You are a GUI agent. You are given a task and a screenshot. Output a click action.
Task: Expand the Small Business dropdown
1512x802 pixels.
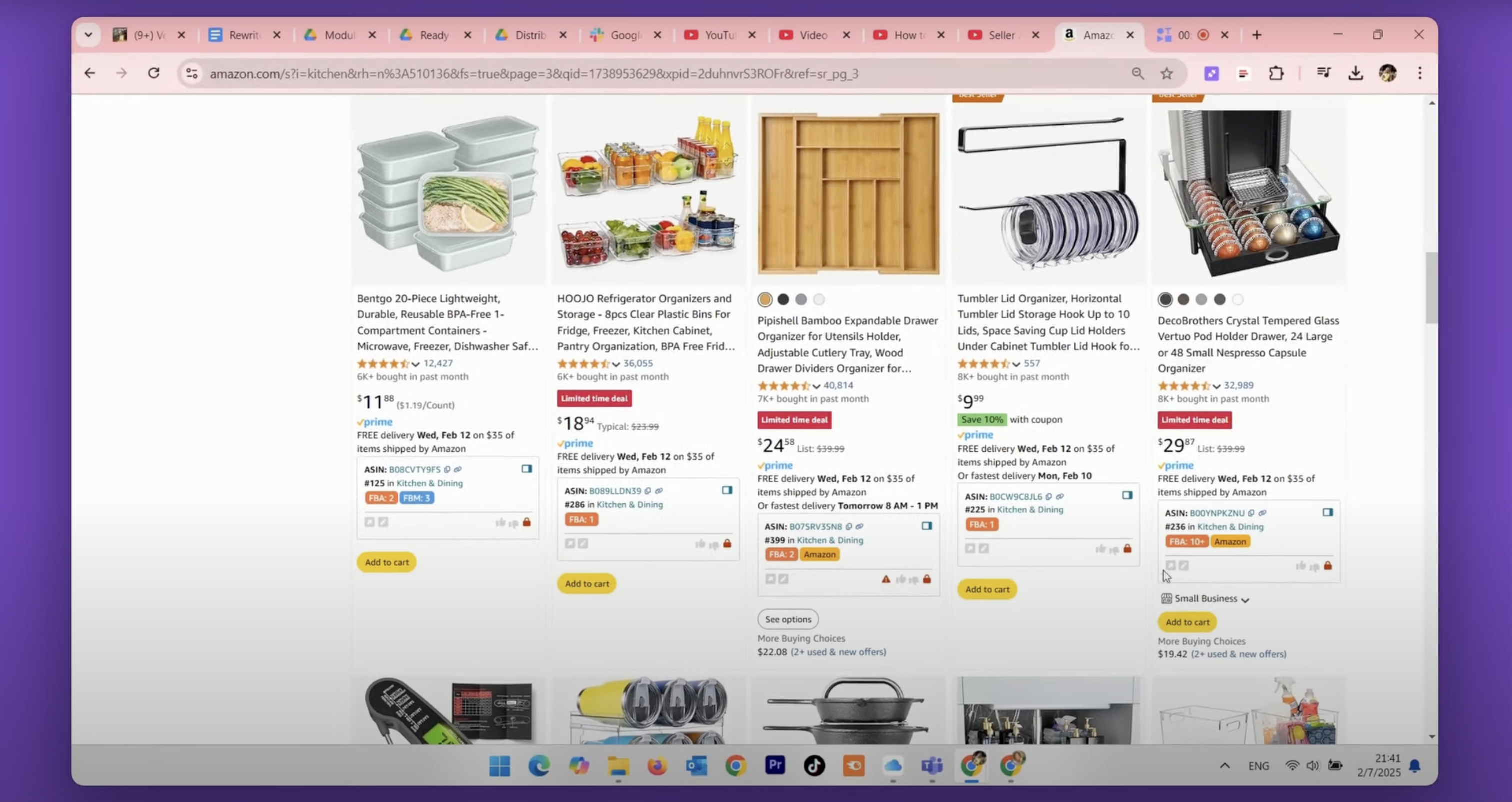[1205, 599]
